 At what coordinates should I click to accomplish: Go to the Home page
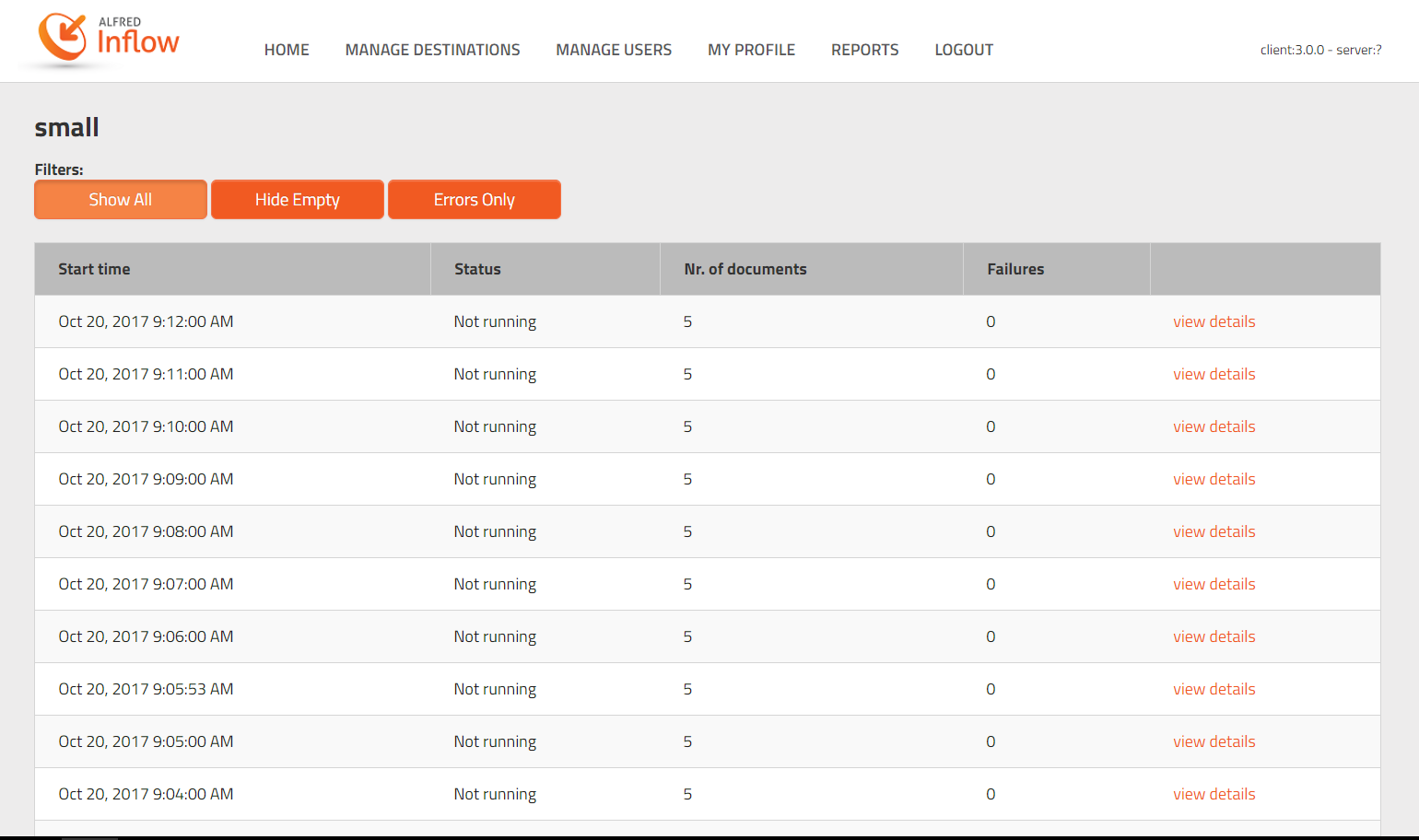tap(287, 50)
